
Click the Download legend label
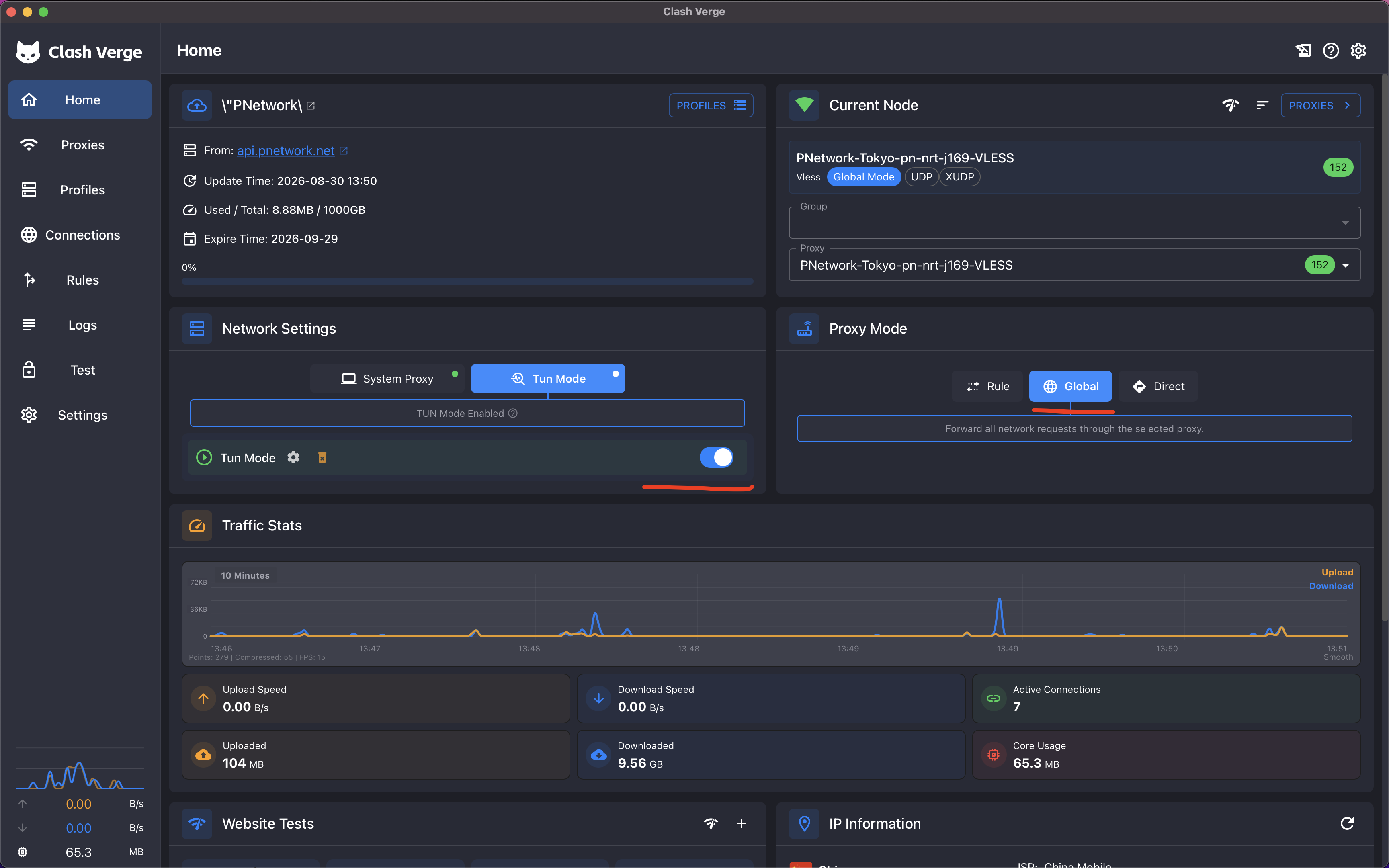(1331, 586)
